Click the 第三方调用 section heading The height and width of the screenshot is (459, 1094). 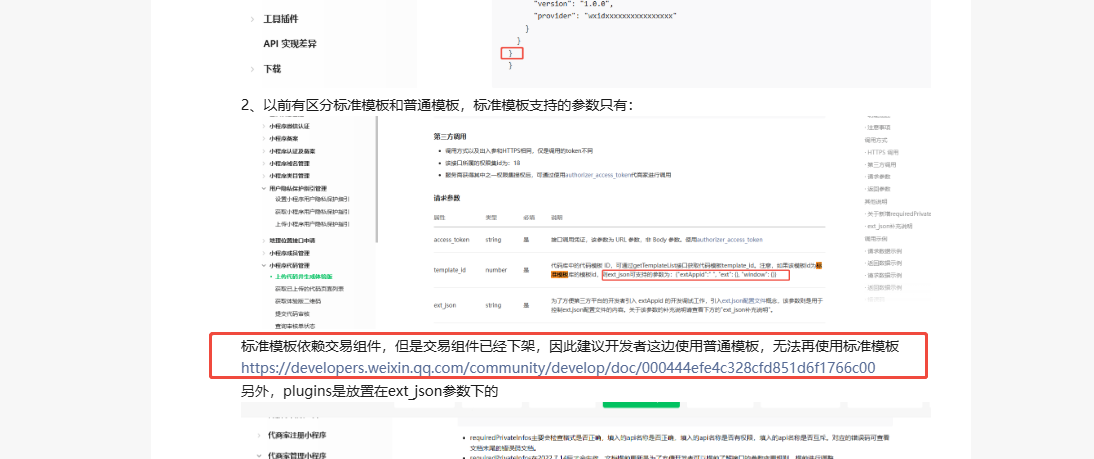pos(449,136)
